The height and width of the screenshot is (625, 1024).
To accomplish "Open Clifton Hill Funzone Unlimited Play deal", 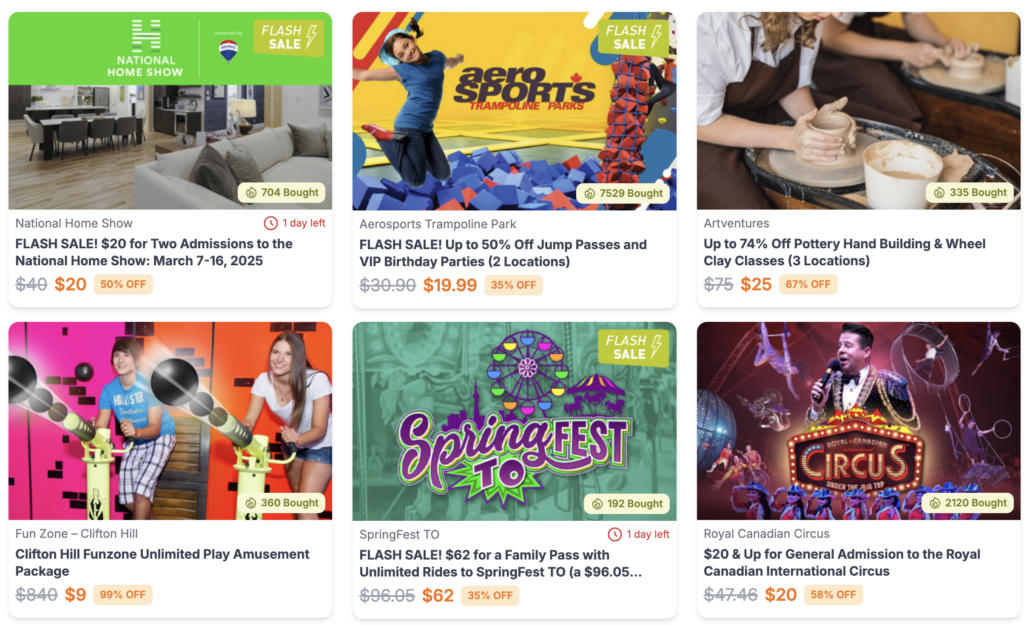I will coord(162,562).
